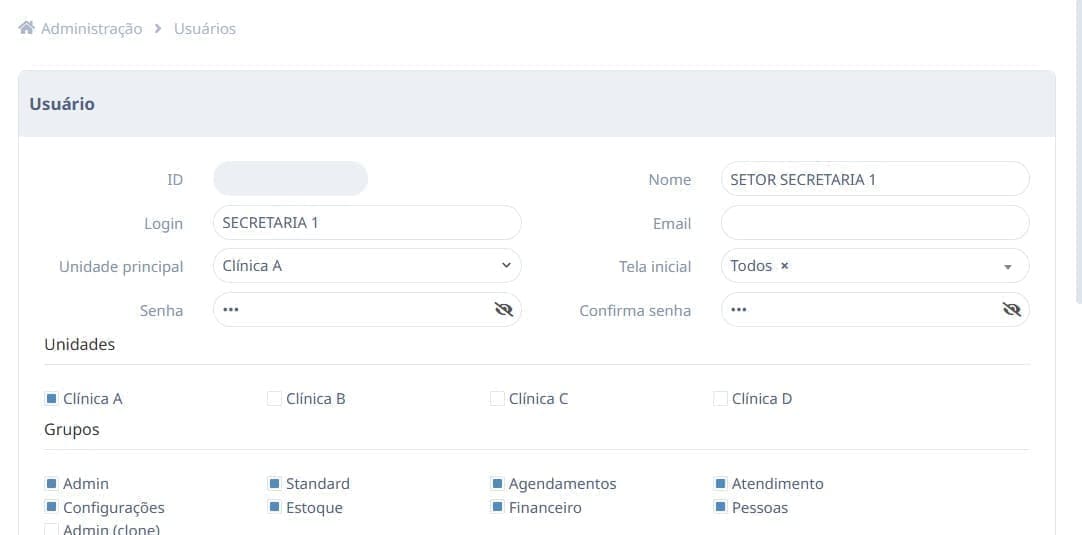Enable the Clínica B unit checkbox
Image resolution: width=1082 pixels, height=535 pixels.
click(274, 398)
